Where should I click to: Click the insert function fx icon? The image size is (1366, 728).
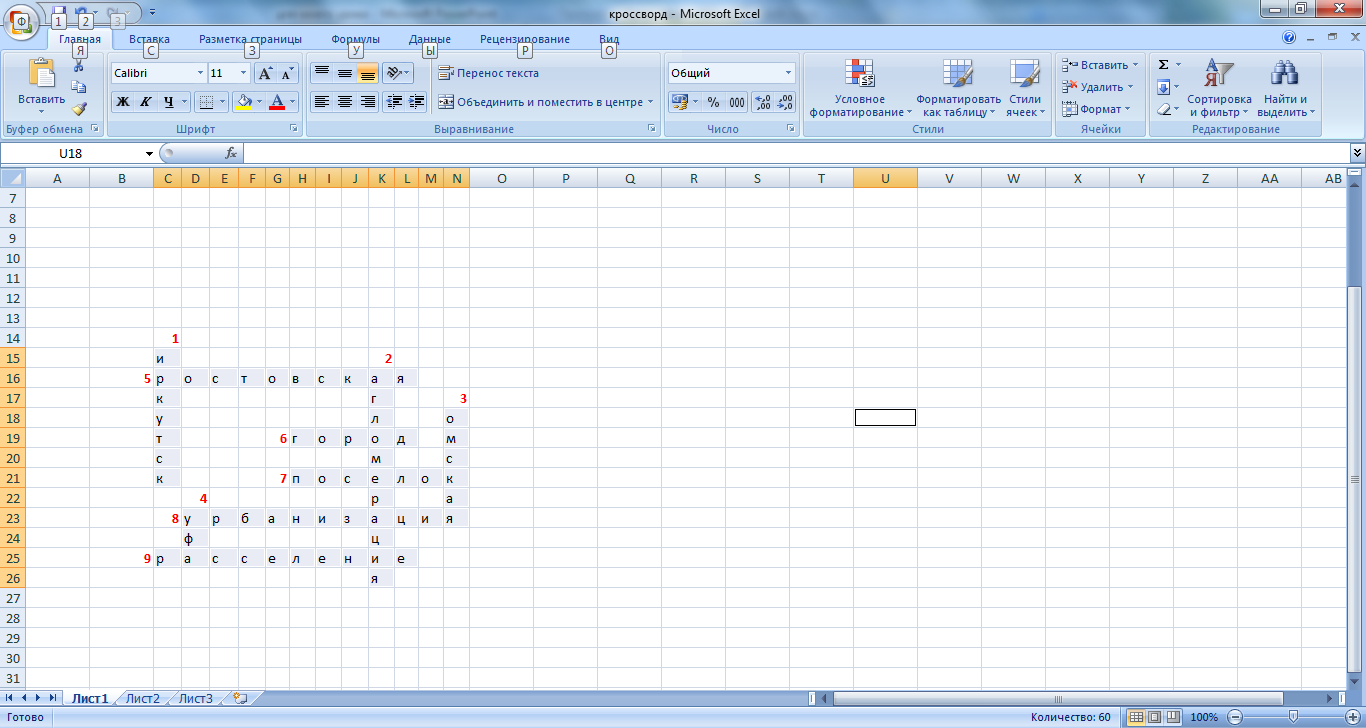tap(231, 153)
